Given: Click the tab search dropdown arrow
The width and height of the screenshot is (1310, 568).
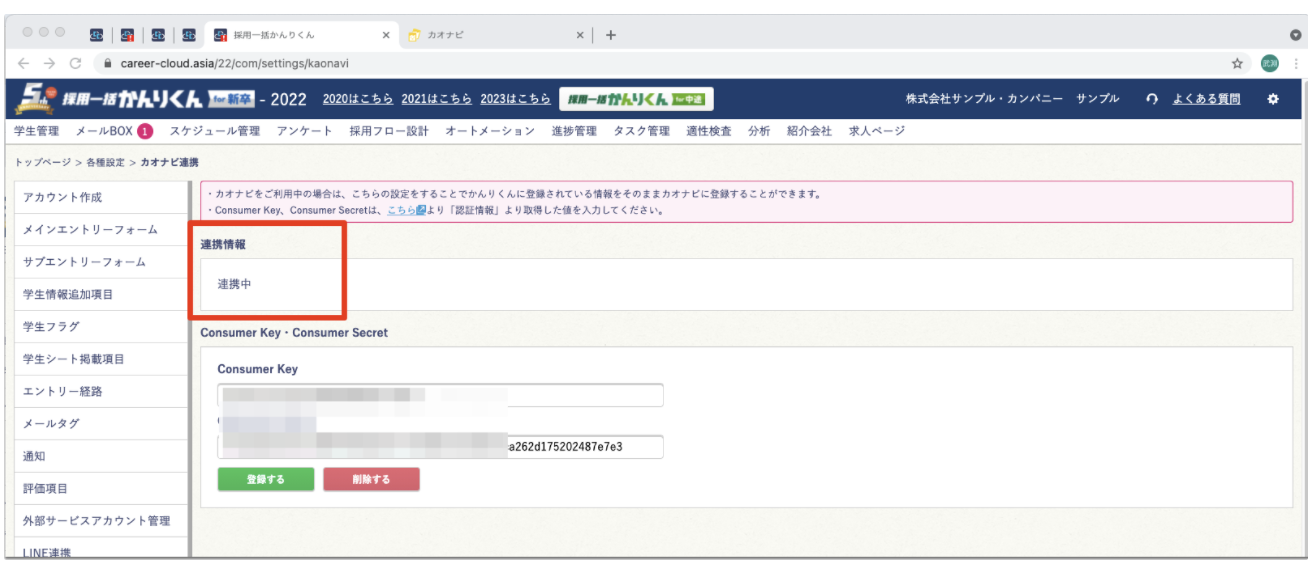Looking at the screenshot, I should coord(1295,34).
